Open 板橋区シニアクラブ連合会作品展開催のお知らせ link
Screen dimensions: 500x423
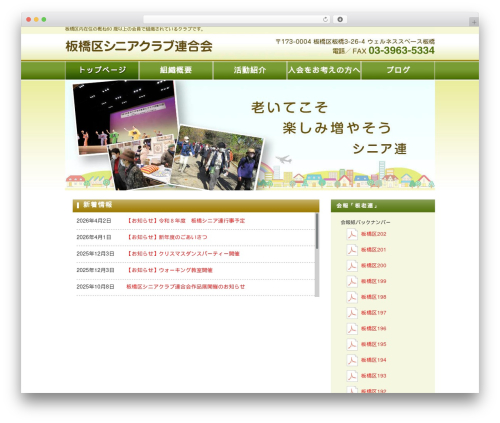click(186, 287)
